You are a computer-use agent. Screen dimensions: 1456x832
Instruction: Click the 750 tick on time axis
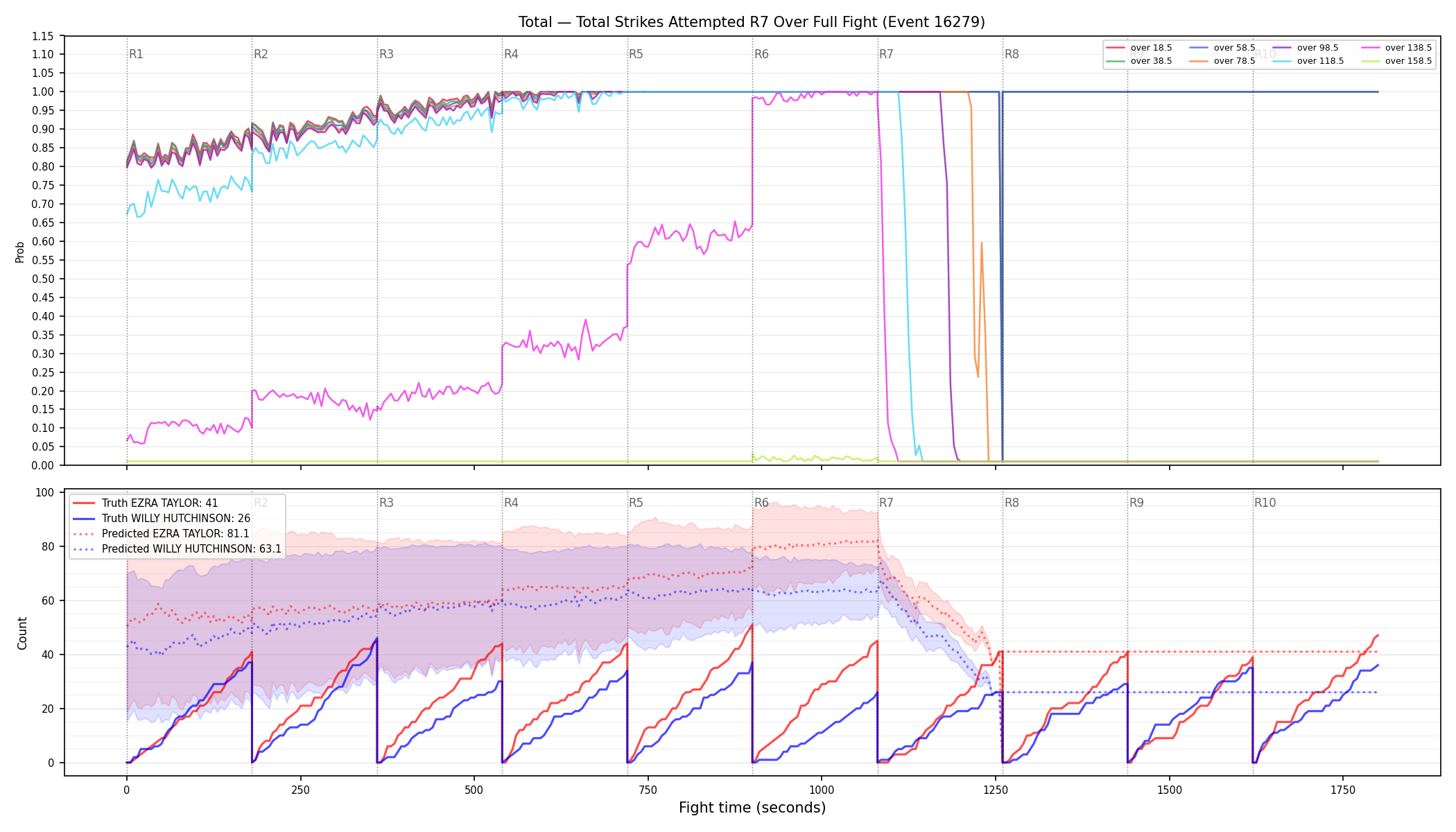point(648,790)
